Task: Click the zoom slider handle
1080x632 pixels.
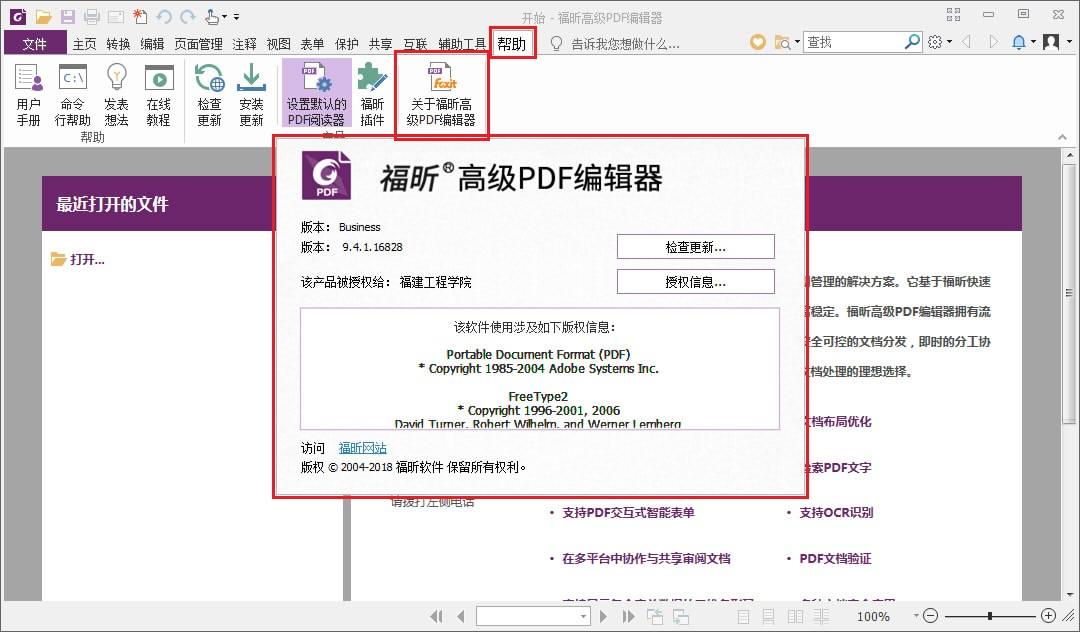Action: tap(990, 616)
